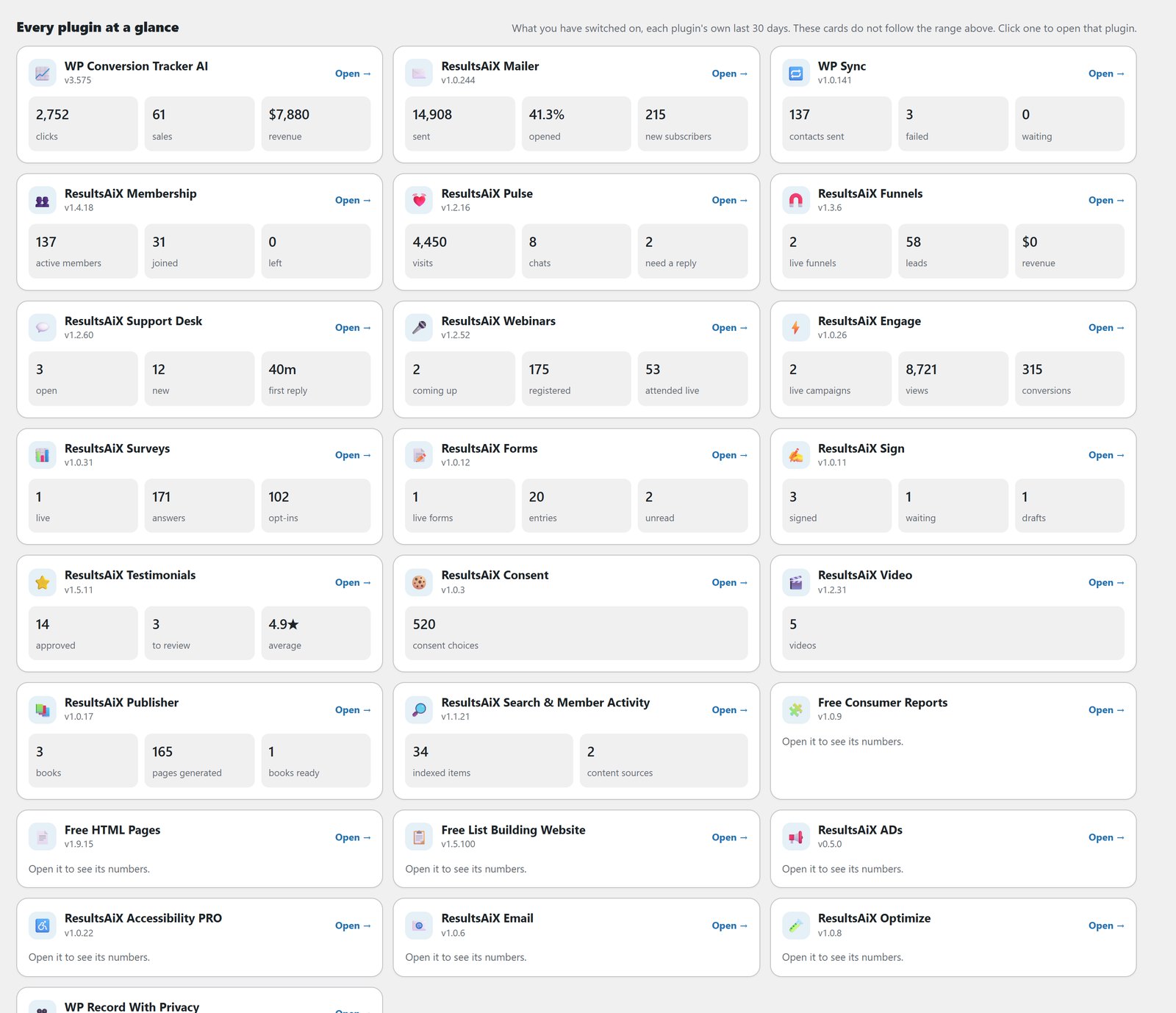
Task: Click the ResultsAiX Webinars microphone icon
Action: (x=419, y=327)
